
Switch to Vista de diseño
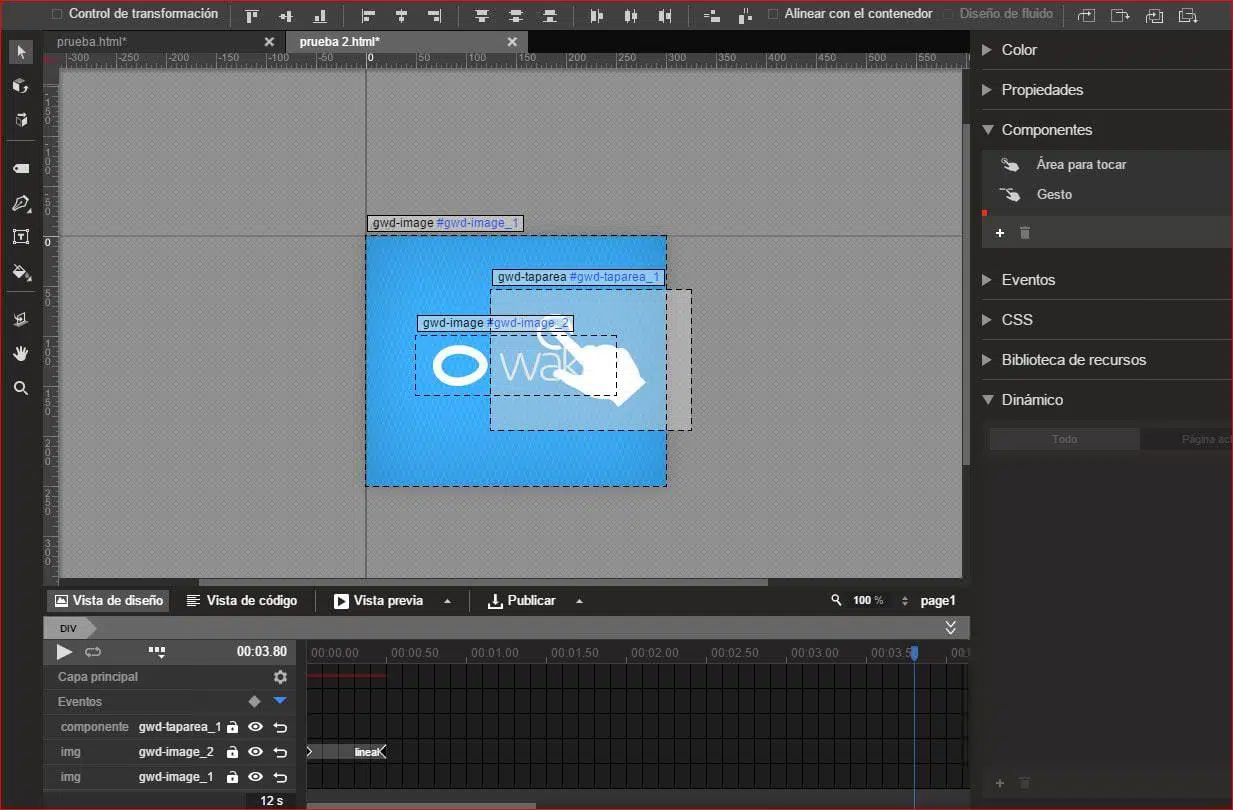[x=108, y=601]
